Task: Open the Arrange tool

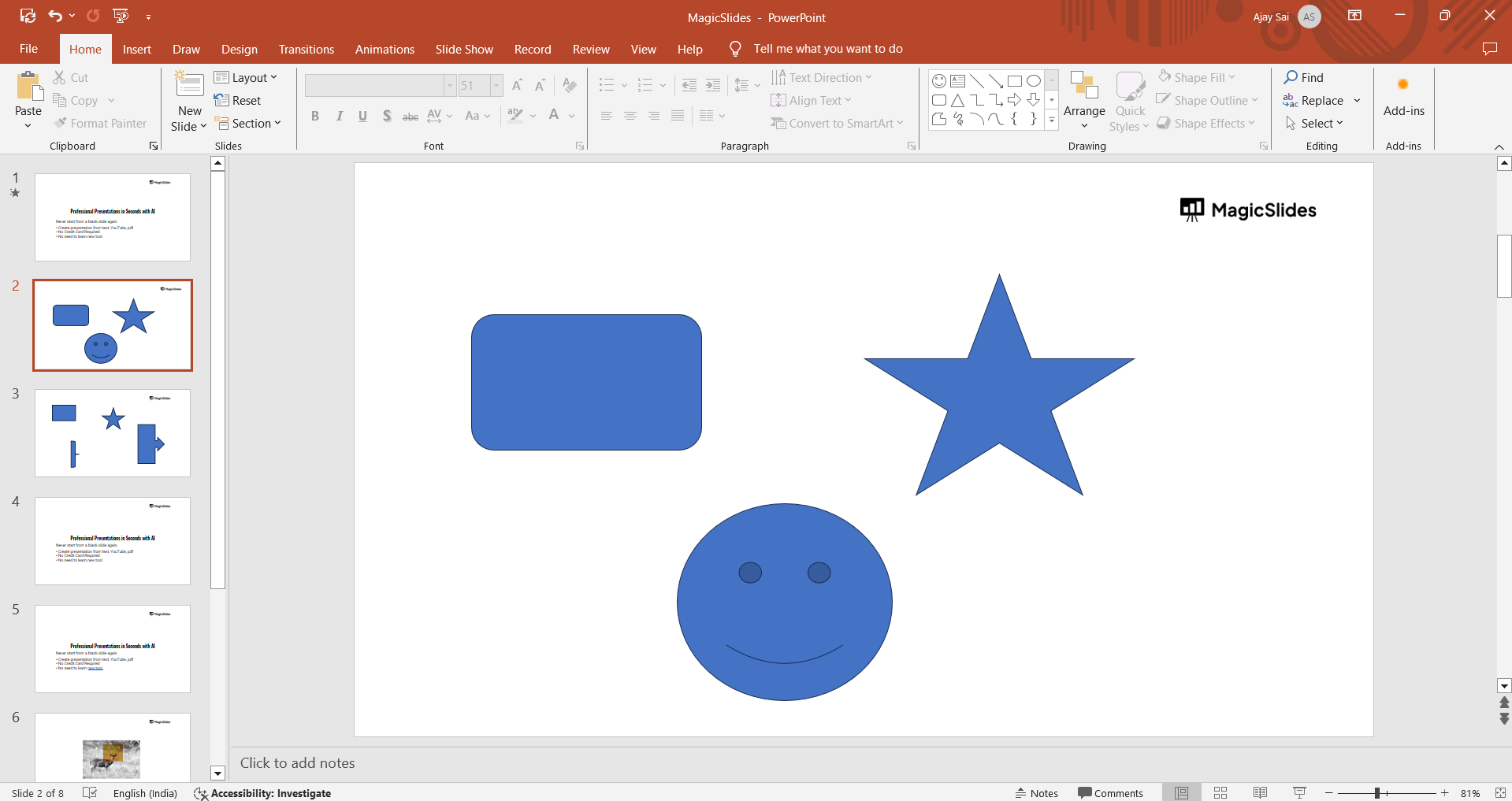Action: (1084, 100)
